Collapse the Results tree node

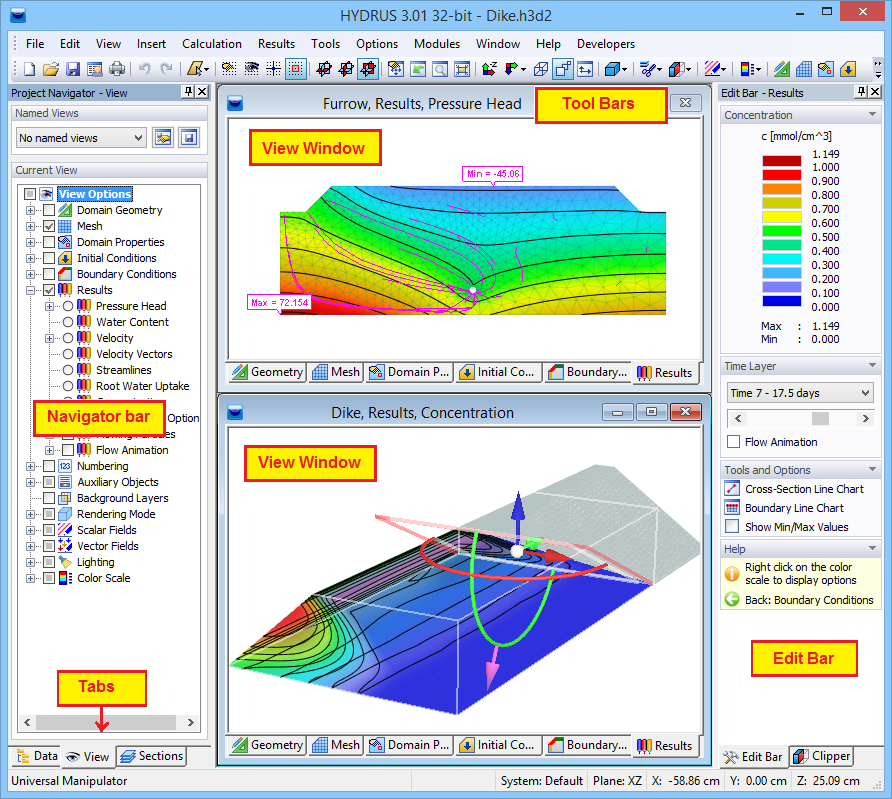30,290
